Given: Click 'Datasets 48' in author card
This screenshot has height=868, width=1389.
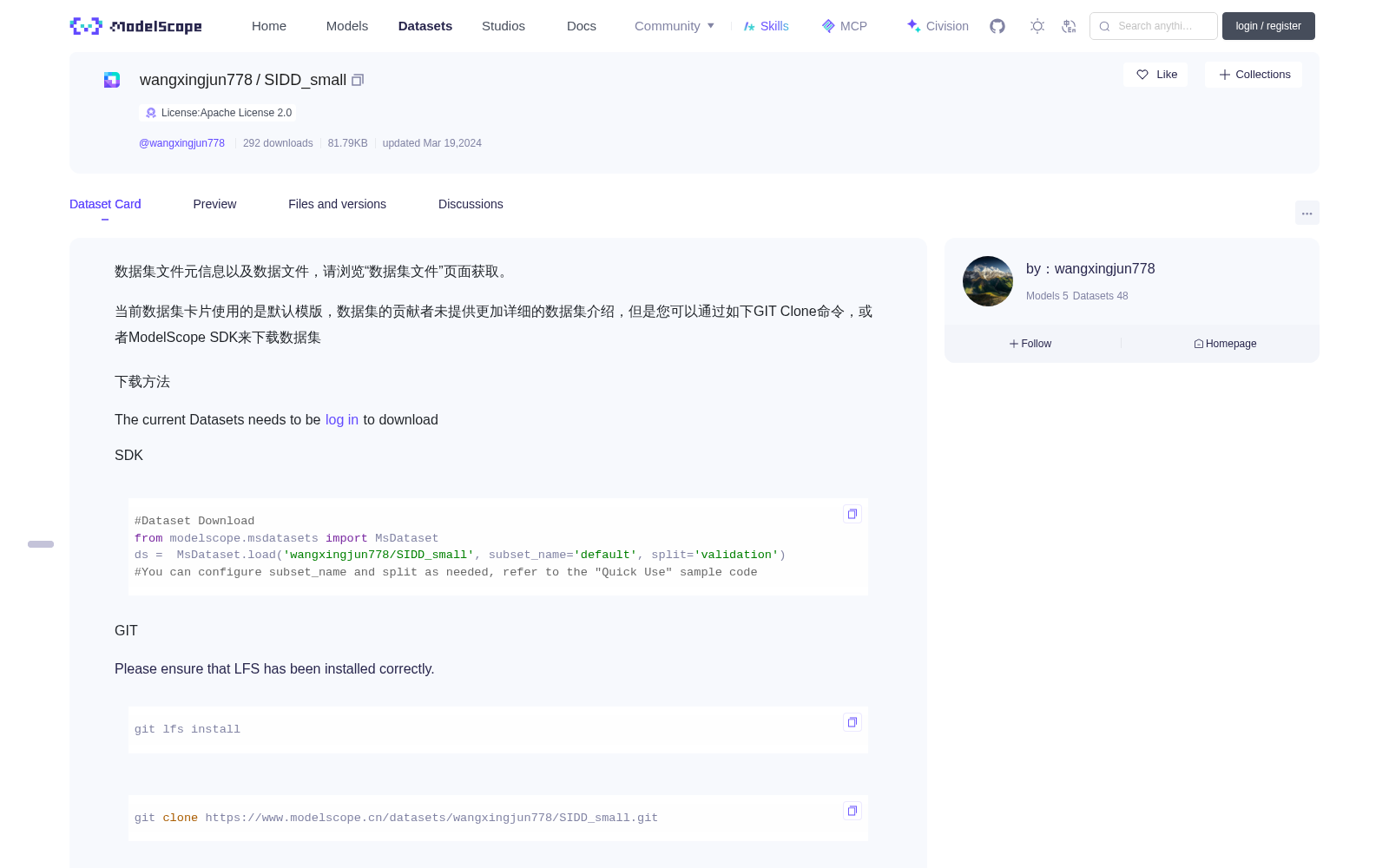Looking at the screenshot, I should pyautogui.click(x=1101, y=296).
